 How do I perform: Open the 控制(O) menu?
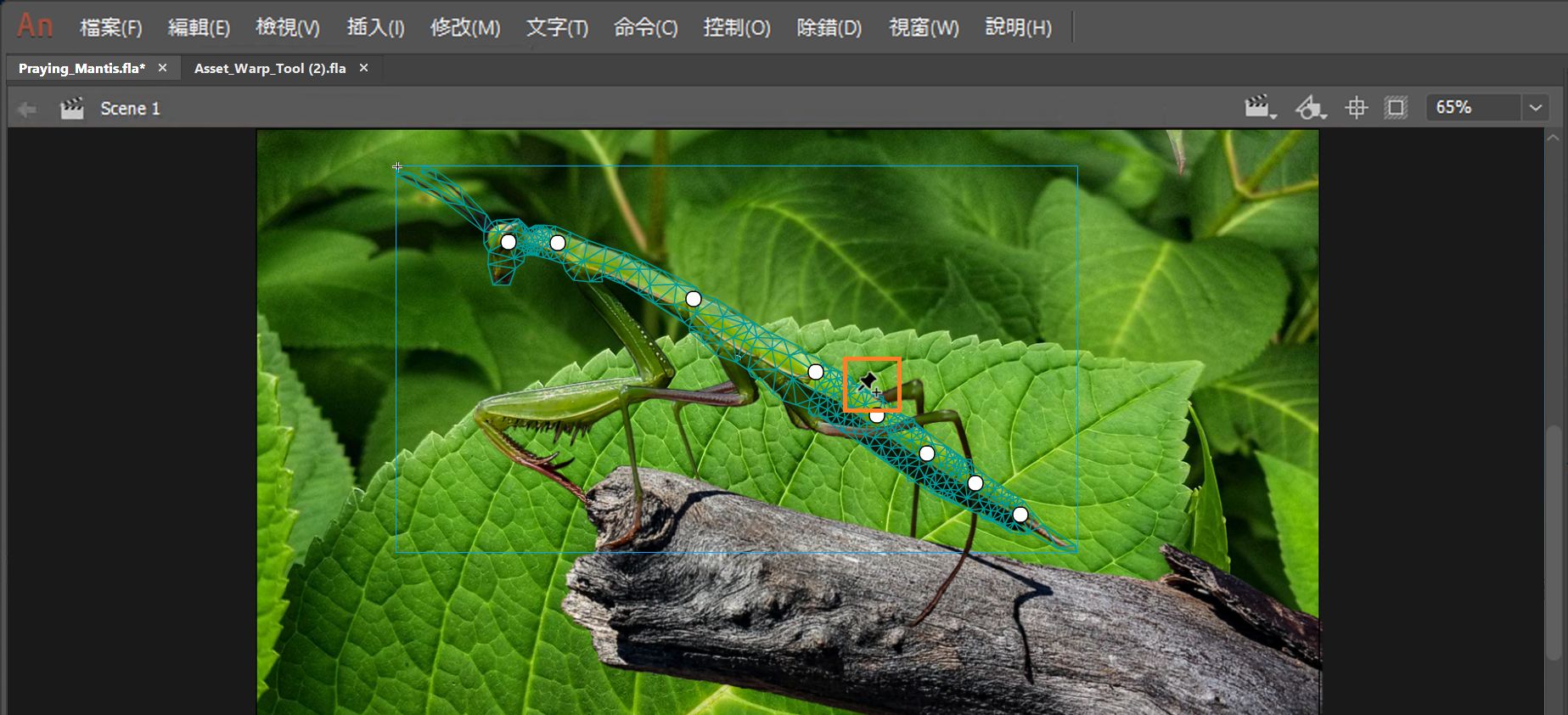tap(737, 28)
